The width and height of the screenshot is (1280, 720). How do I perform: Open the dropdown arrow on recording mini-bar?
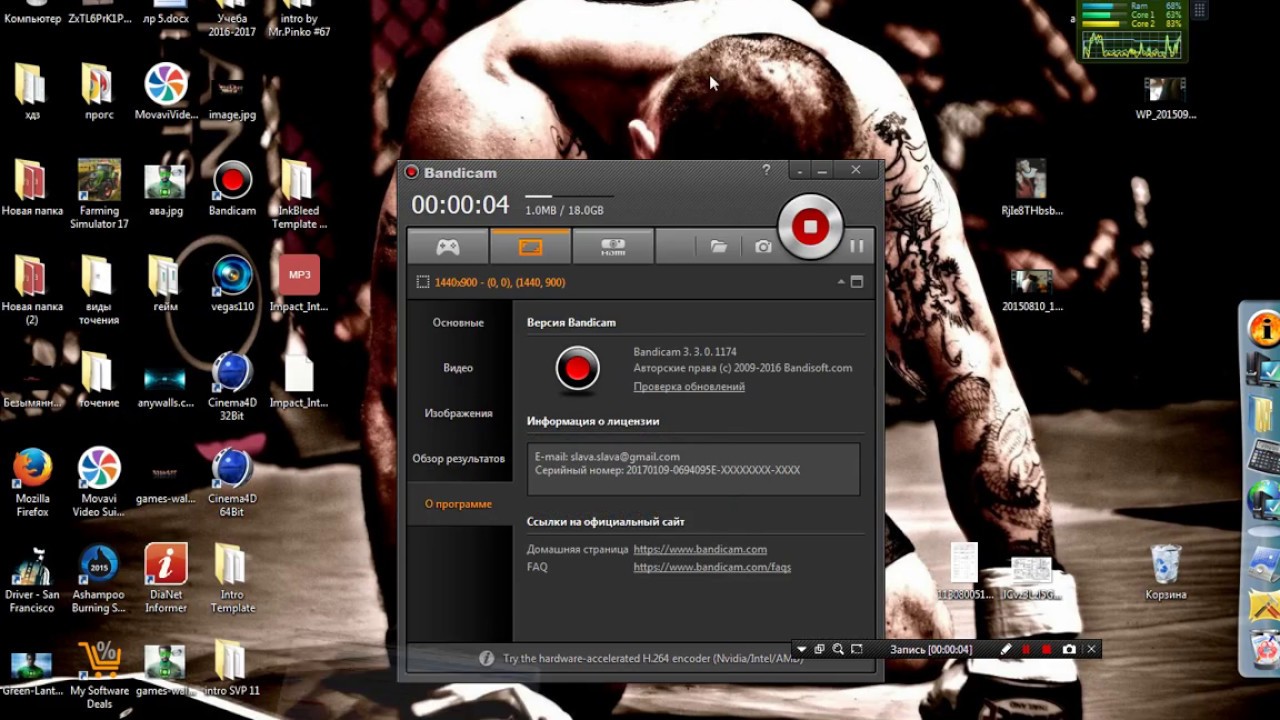(x=800, y=649)
